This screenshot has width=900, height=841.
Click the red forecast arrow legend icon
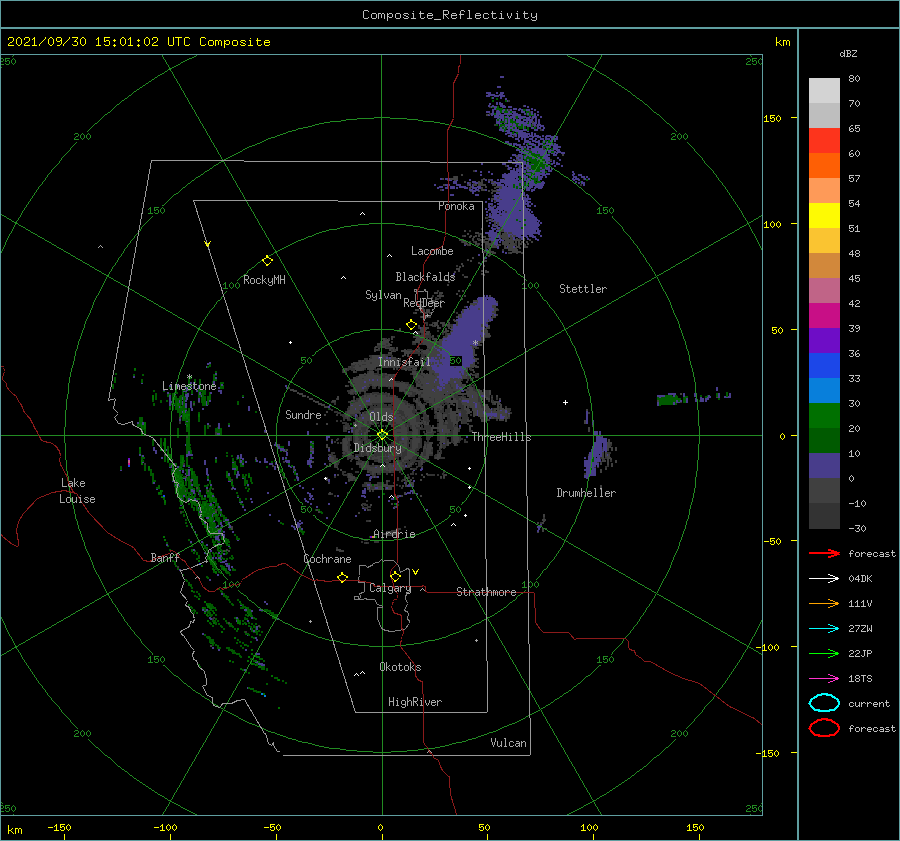pyautogui.click(x=824, y=553)
